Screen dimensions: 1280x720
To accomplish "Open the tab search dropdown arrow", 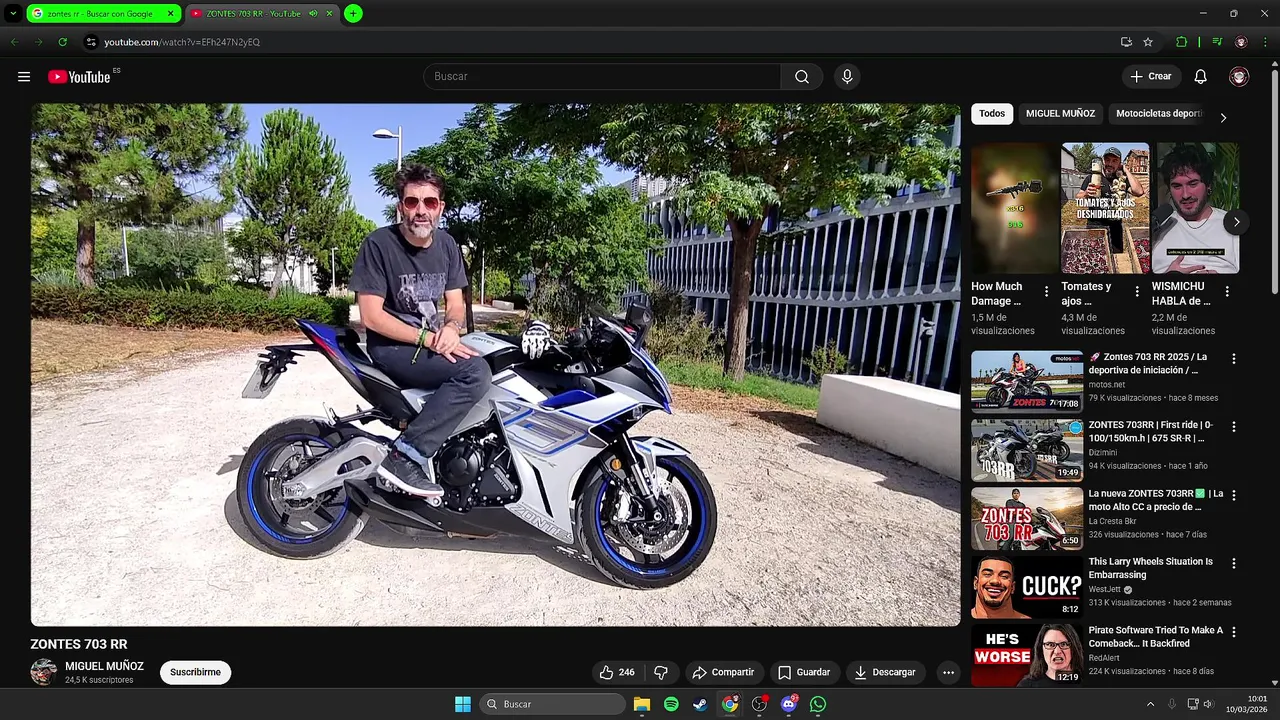I will (x=13, y=14).
